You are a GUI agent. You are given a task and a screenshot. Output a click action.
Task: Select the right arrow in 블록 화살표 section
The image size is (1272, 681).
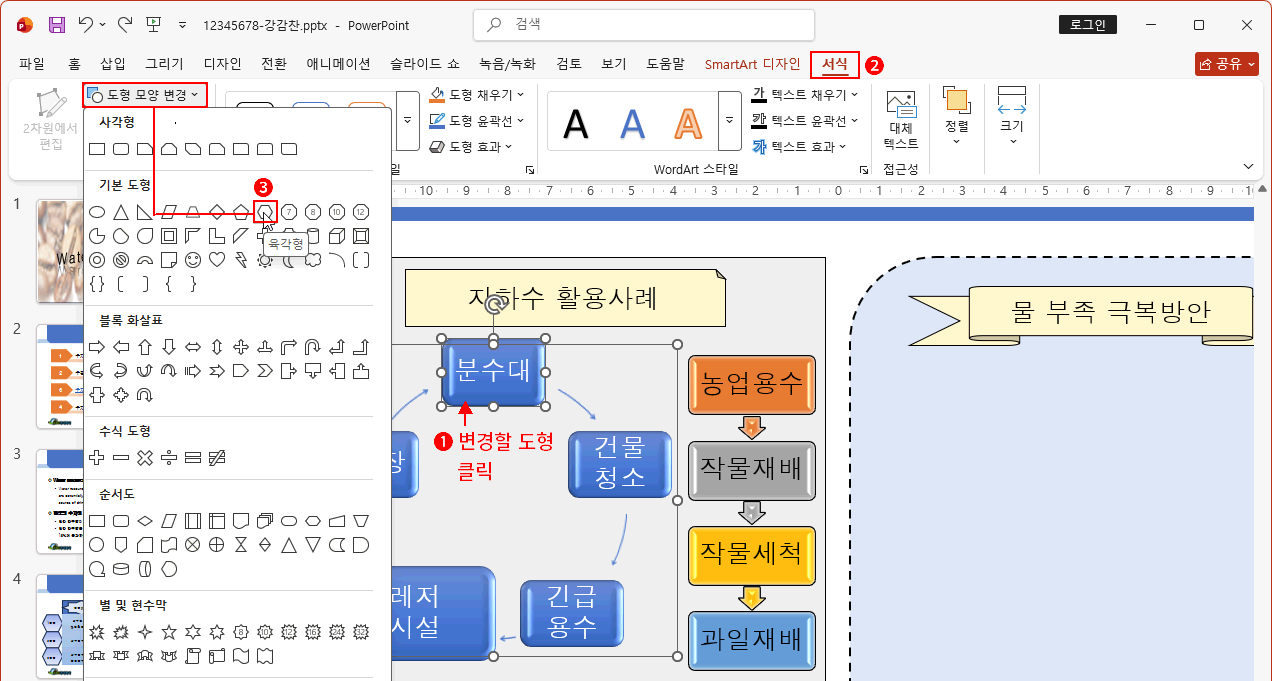97,346
